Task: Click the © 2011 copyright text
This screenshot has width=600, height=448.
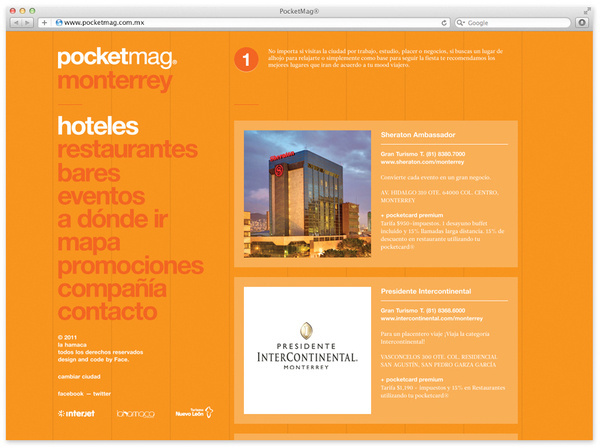Action: click(67, 337)
